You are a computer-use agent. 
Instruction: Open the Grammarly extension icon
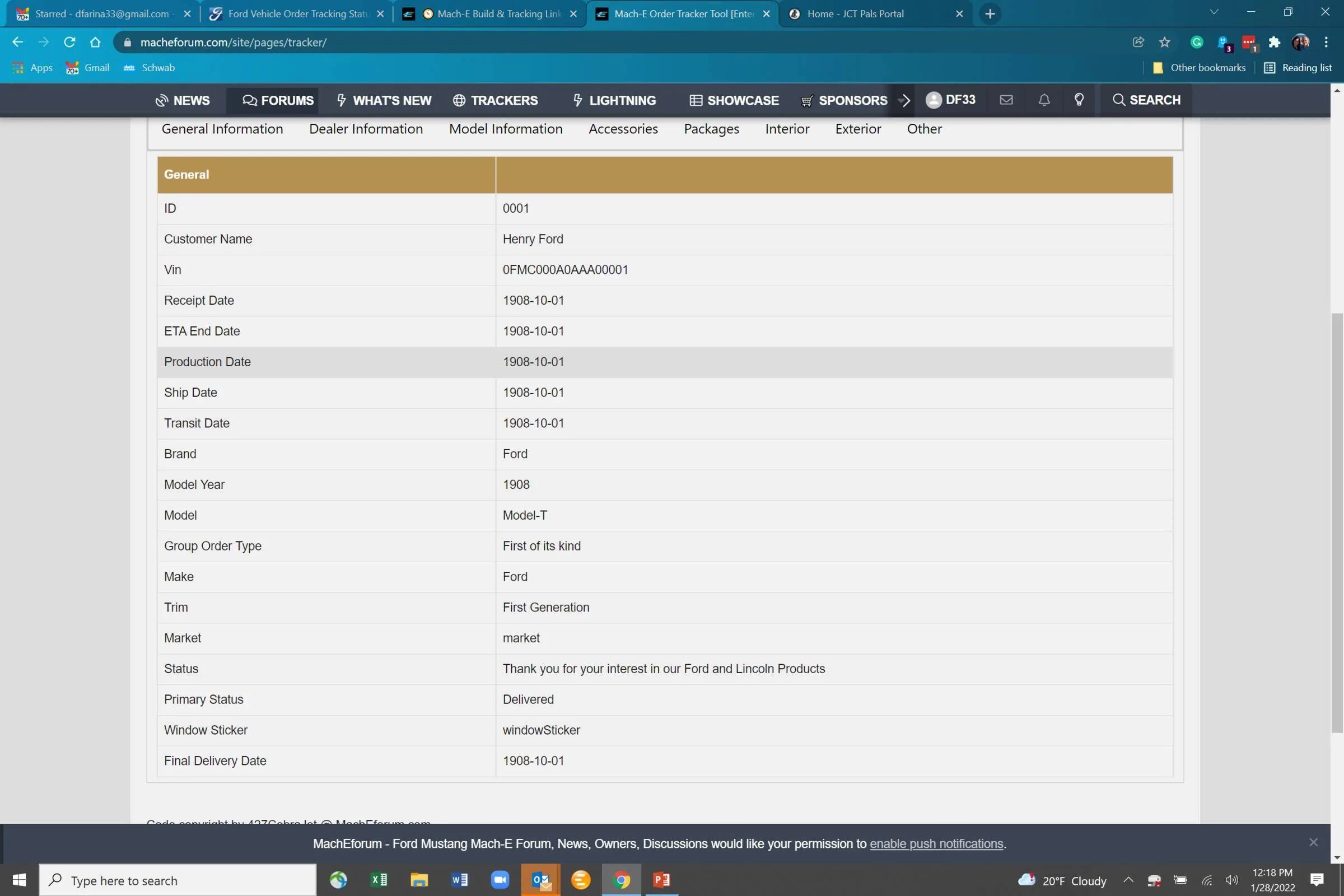pyautogui.click(x=1197, y=43)
